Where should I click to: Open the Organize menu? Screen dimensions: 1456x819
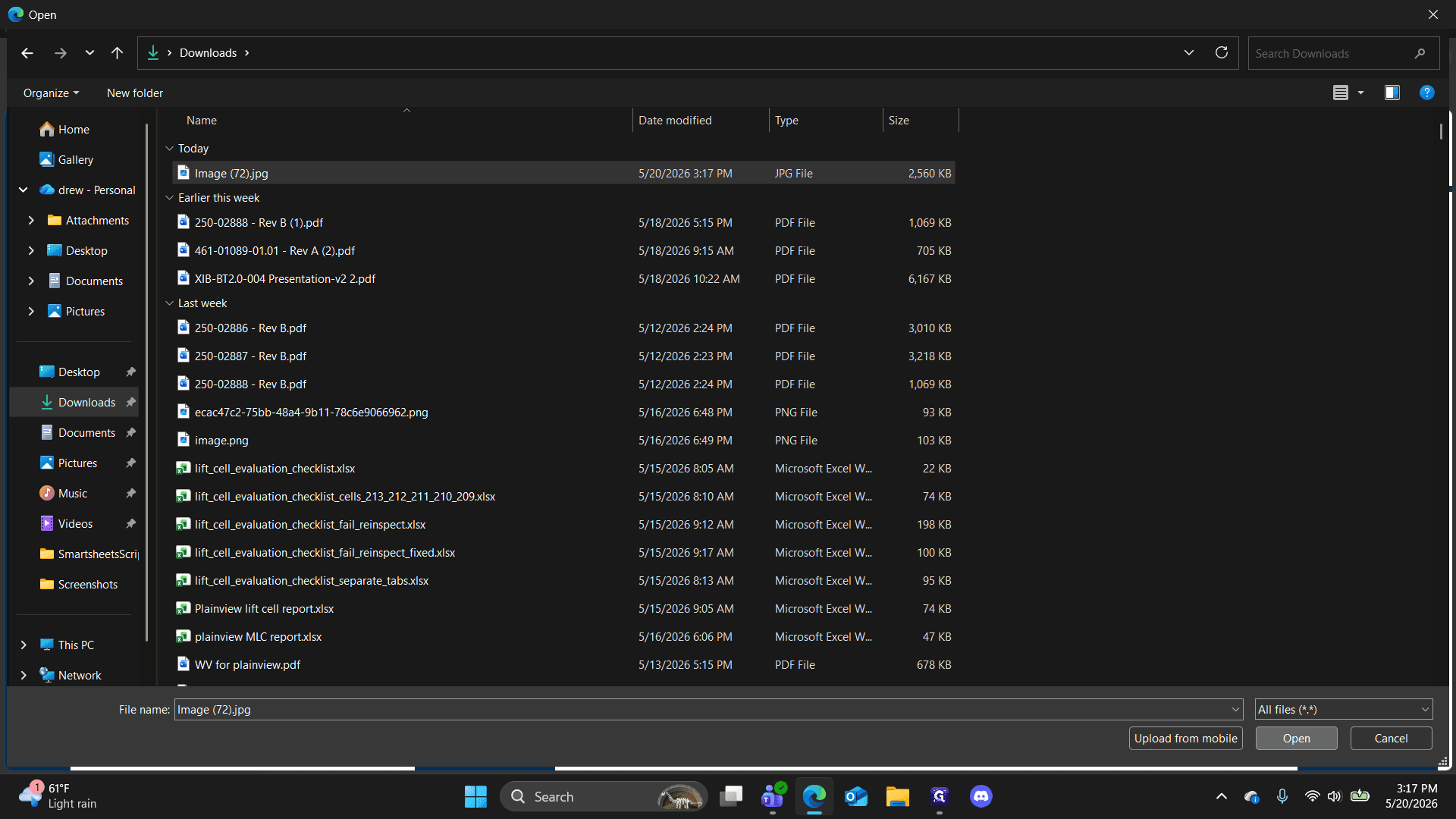[51, 93]
